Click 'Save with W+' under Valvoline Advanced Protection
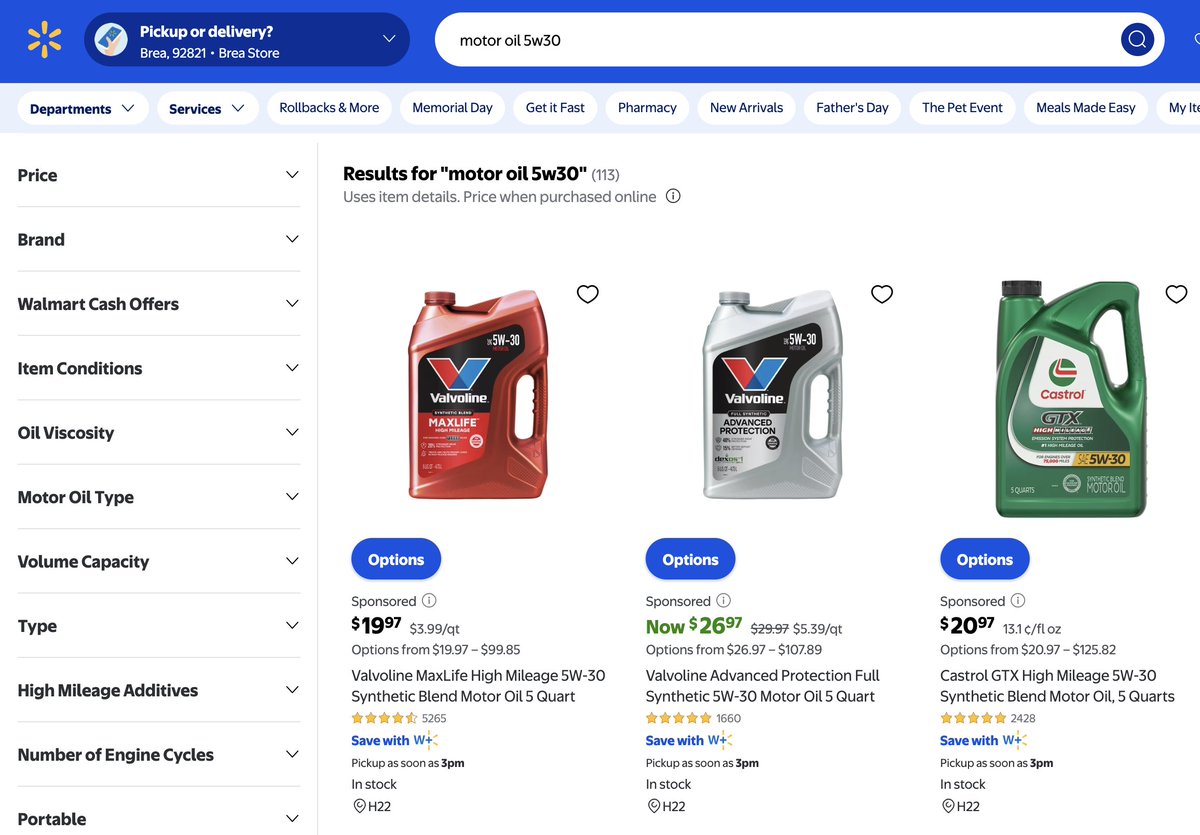Image resolution: width=1200 pixels, height=835 pixels. click(x=689, y=741)
